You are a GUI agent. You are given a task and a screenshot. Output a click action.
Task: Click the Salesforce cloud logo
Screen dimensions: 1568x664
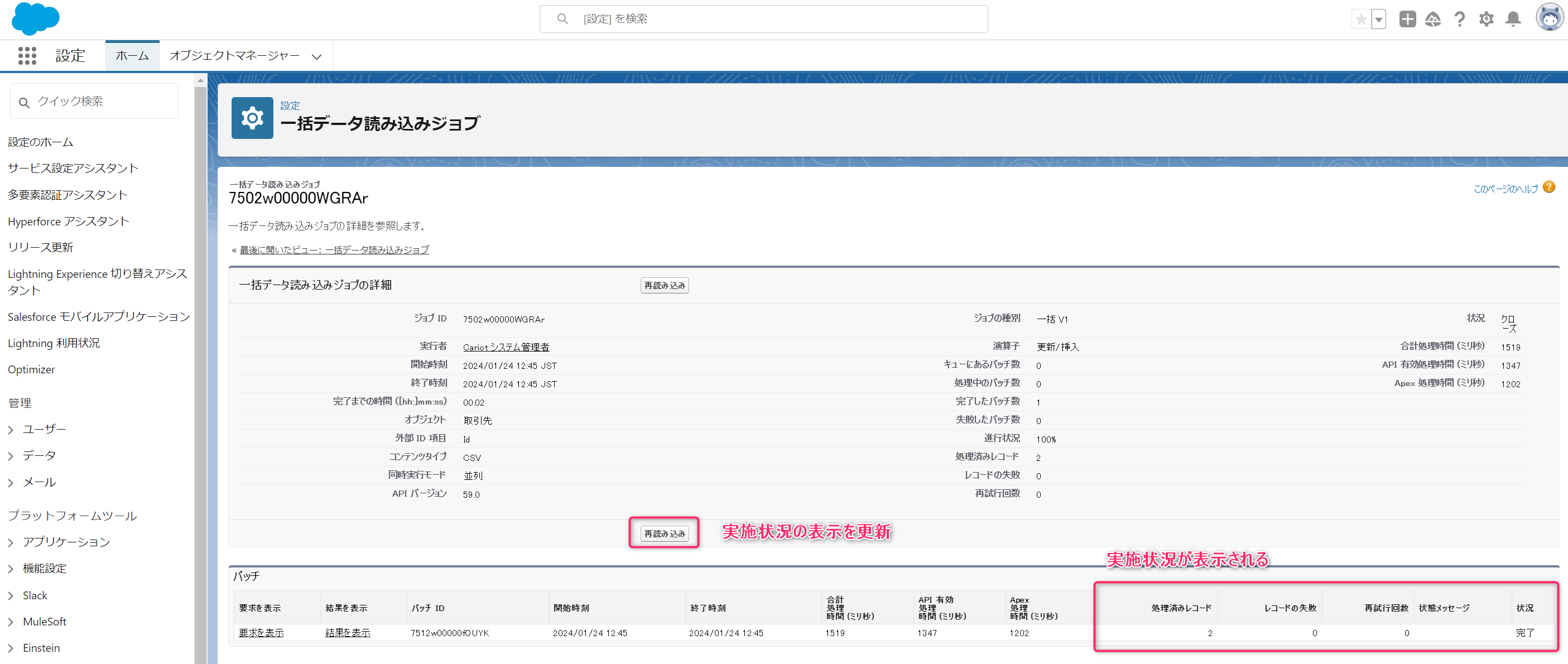pyautogui.click(x=35, y=19)
